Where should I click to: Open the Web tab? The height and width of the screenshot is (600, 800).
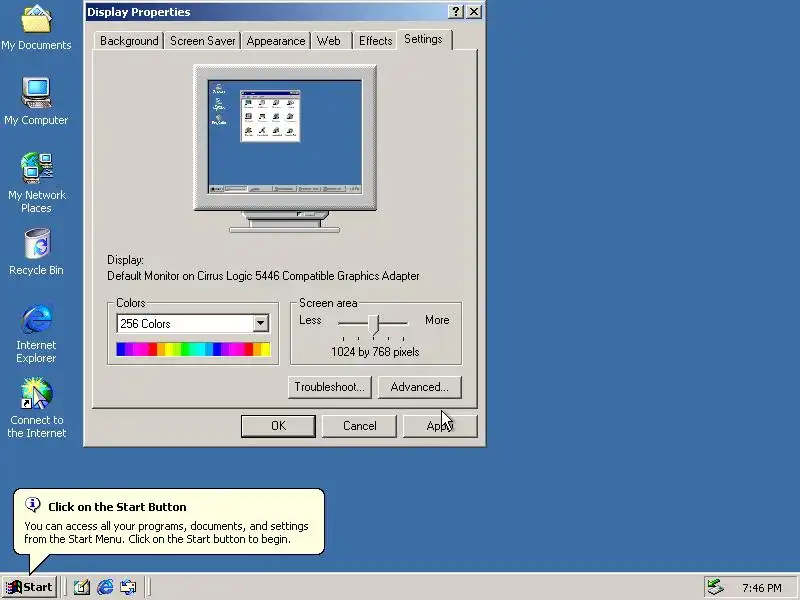pyautogui.click(x=329, y=41)
